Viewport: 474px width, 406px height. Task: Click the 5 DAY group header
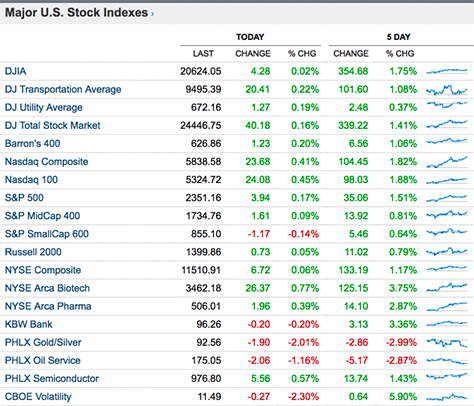pyautogui.click(x=398, y=37)
